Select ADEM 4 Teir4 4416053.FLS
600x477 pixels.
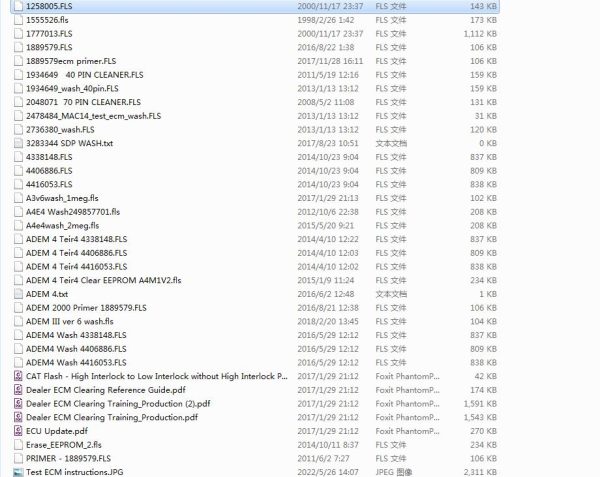pyautogui.click(x=76, y=267)
